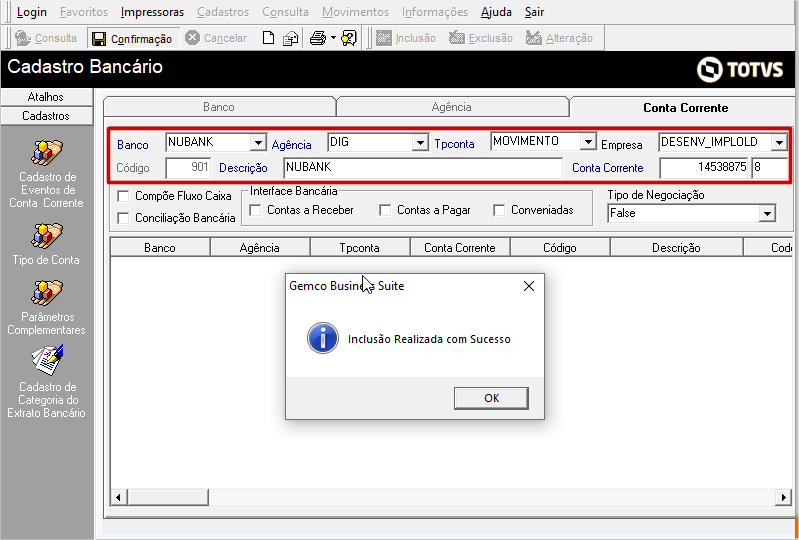Click the Conta Corrente column header

(460, 248)
